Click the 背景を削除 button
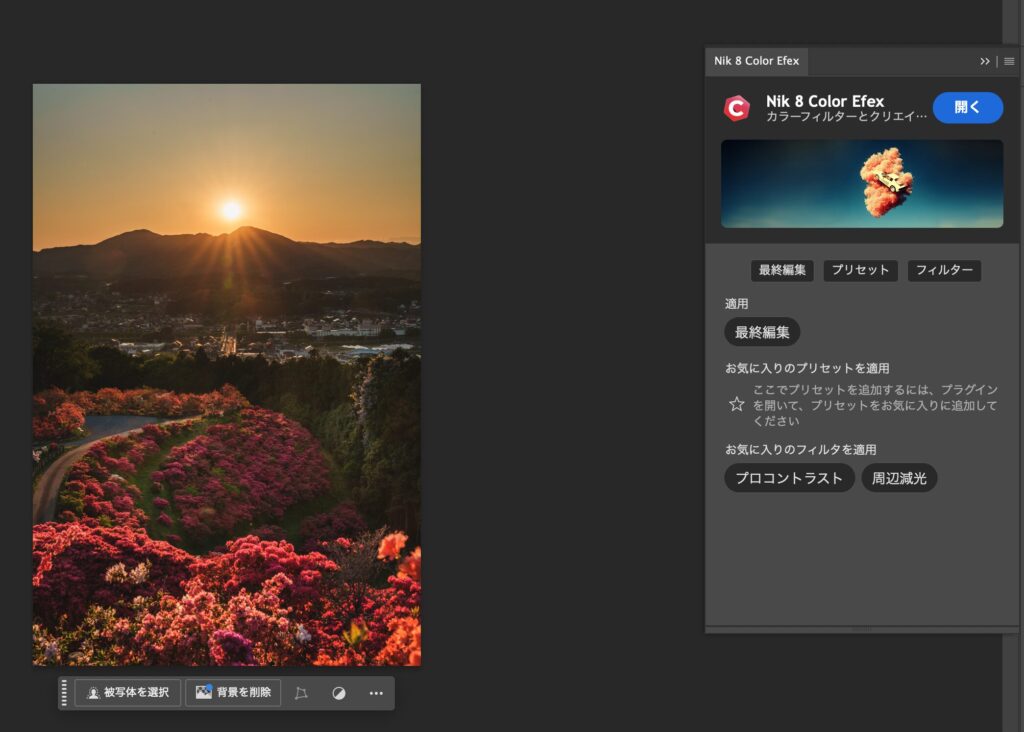 pos(233,693)
